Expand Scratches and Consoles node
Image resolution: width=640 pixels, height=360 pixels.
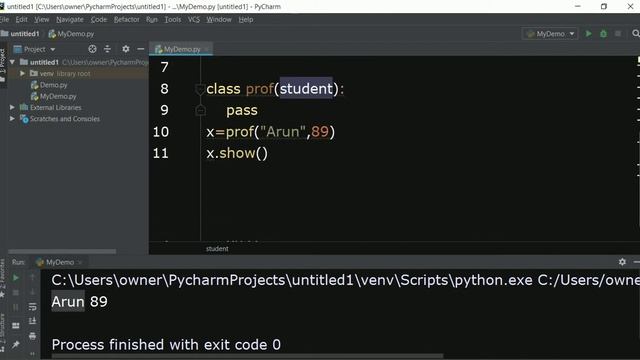coord(12,119)
